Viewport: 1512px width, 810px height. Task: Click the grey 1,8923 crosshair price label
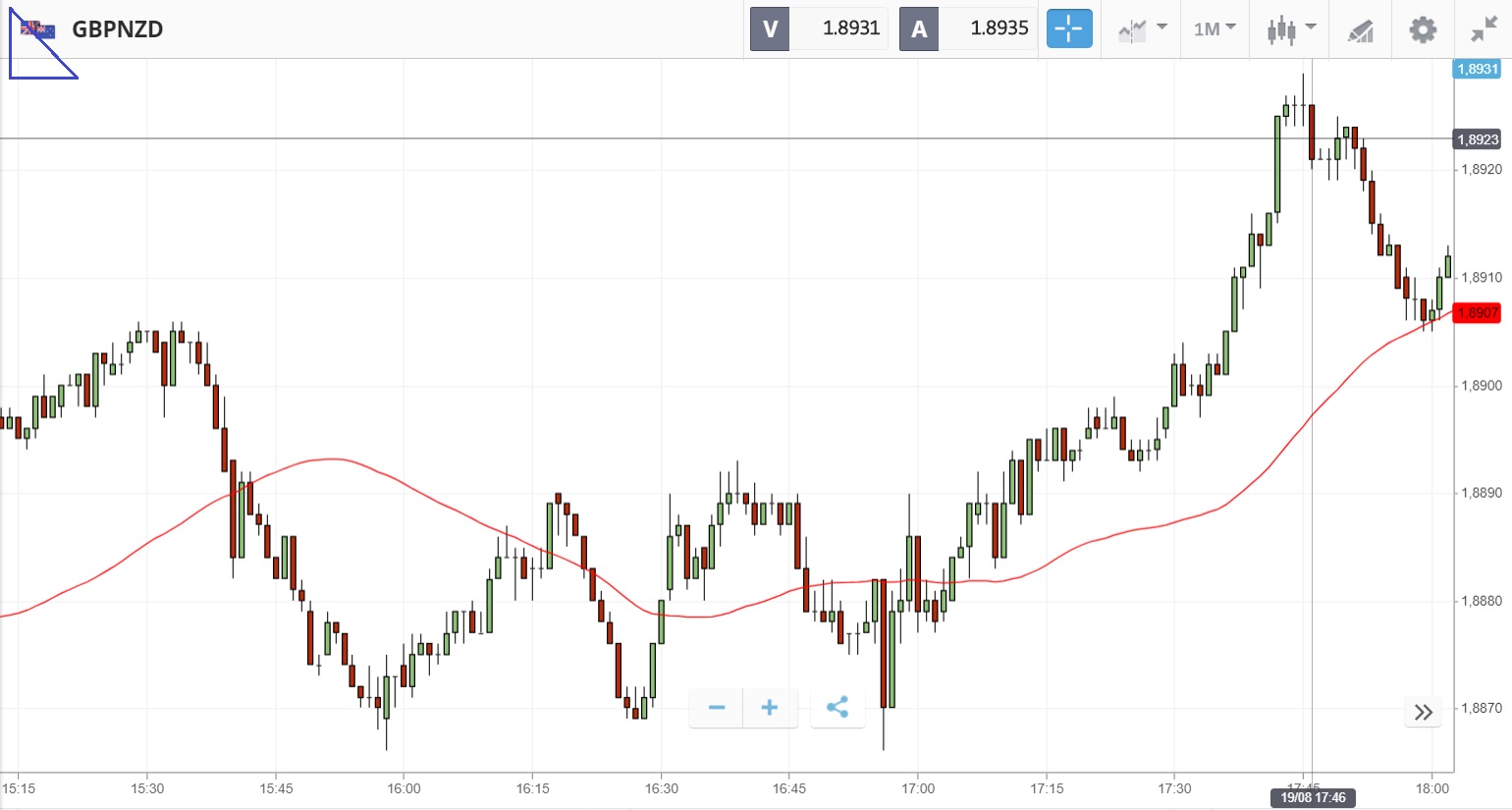point(1477,139)
